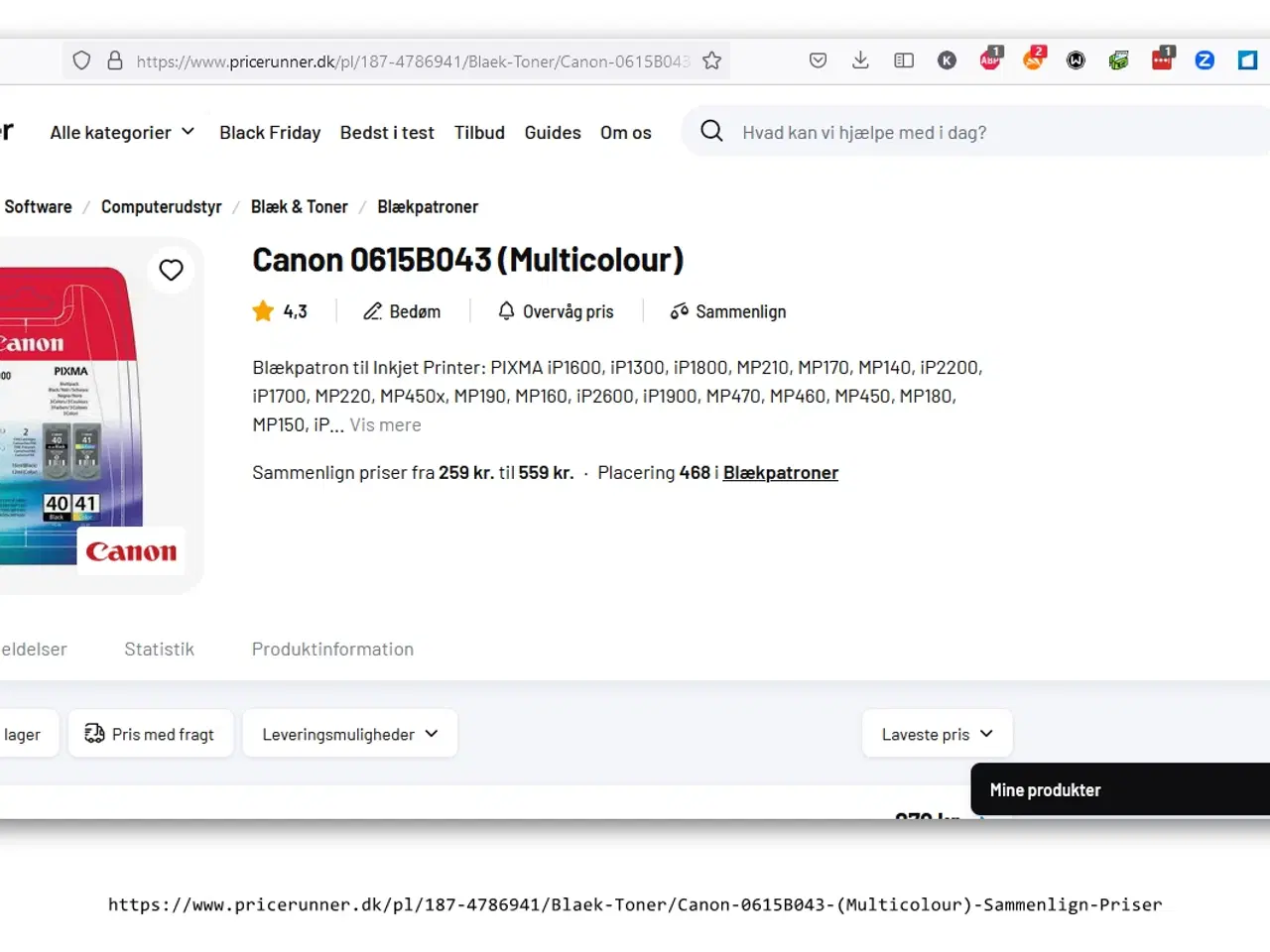Open the round K extension icon
The height and width of the screenshot is (952, 1270).
[947, 60]
